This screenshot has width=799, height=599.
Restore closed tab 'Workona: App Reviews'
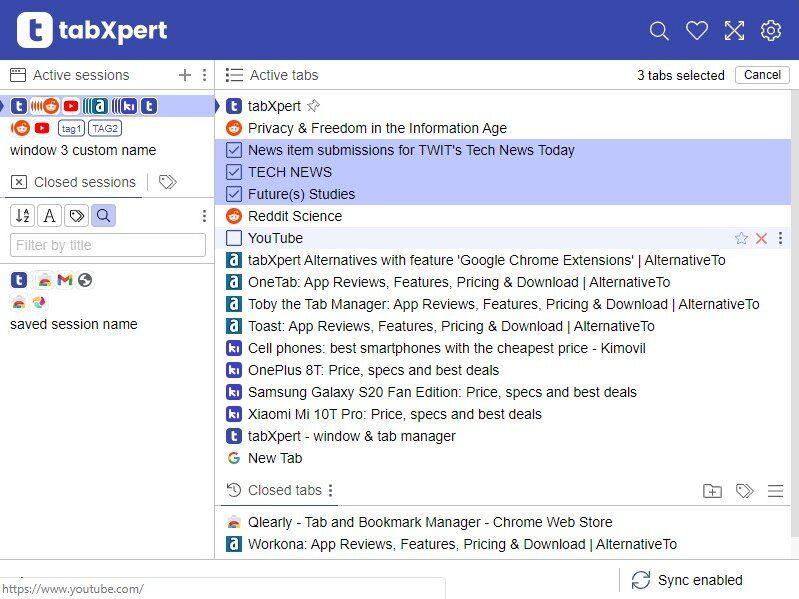click(503, 544)
